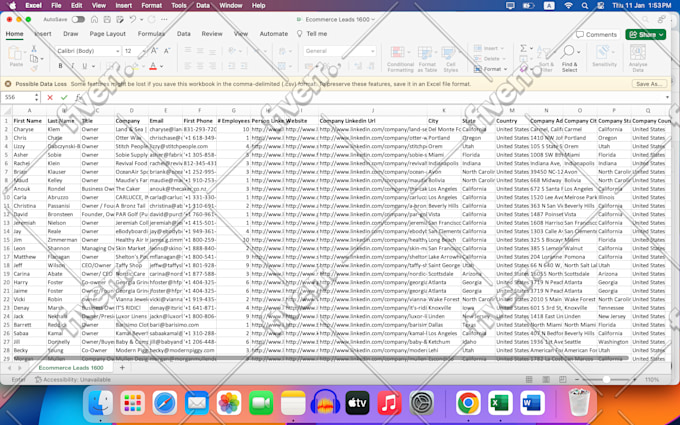
Task: Open Finder from the Dock
Action: (101, 403)
